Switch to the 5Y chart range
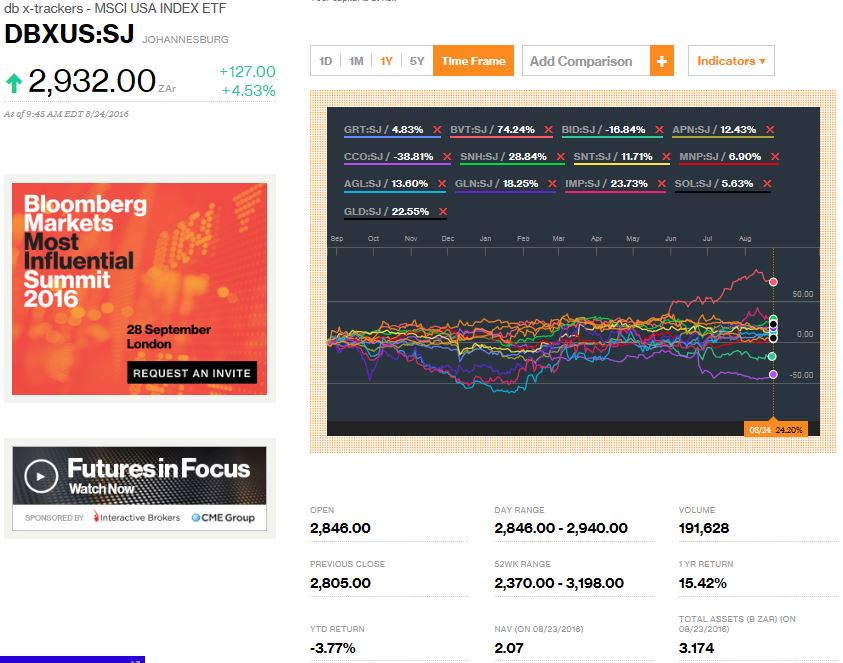Image resolution: width=843 pixels, height=663 pixels. click(417, 61)
